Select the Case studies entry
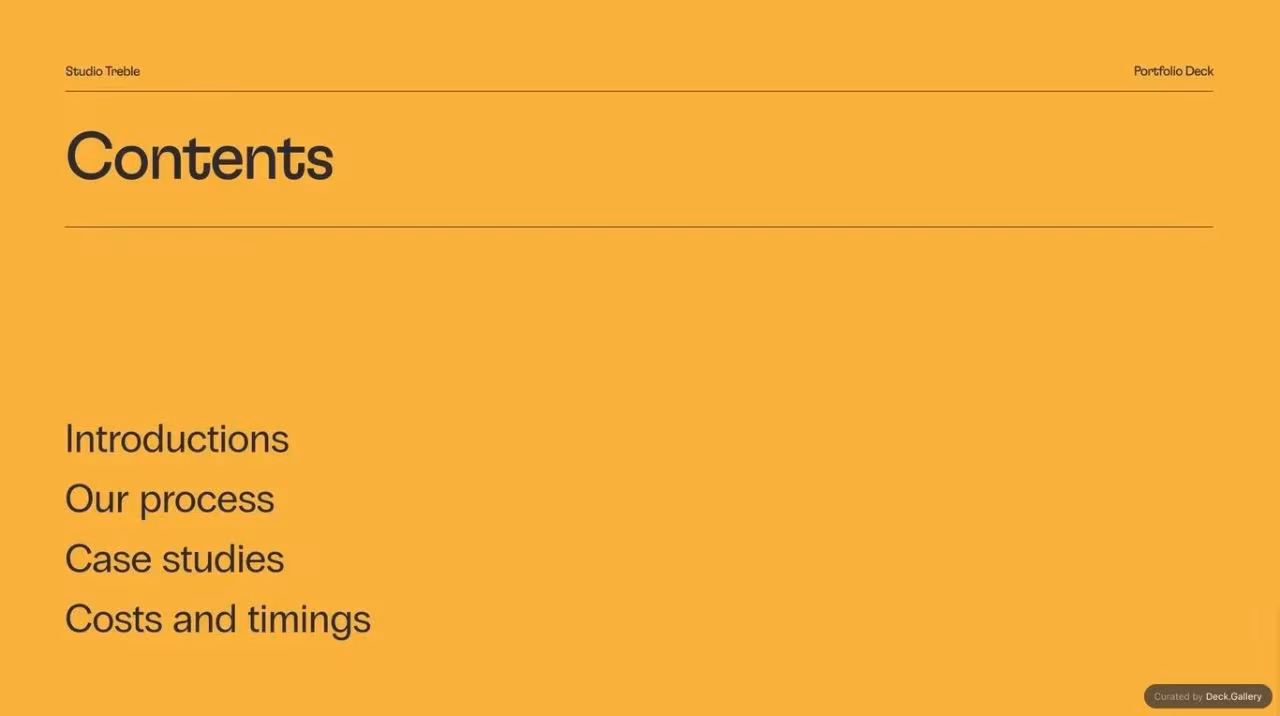The width and height of the screenshot is (1280, 716). tap(175, 559)
